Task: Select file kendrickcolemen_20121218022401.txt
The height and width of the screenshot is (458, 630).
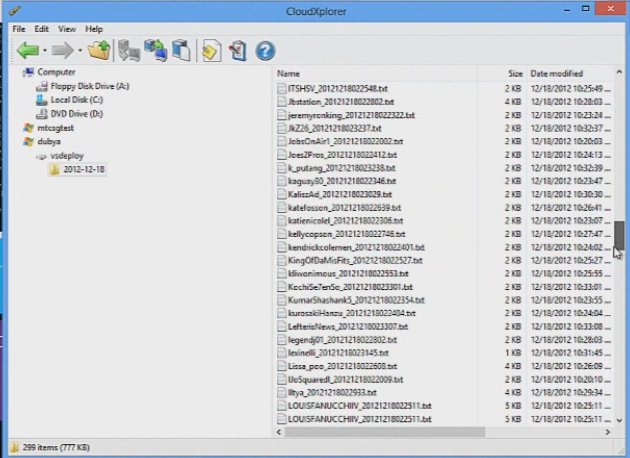Action: coord(356,247)
